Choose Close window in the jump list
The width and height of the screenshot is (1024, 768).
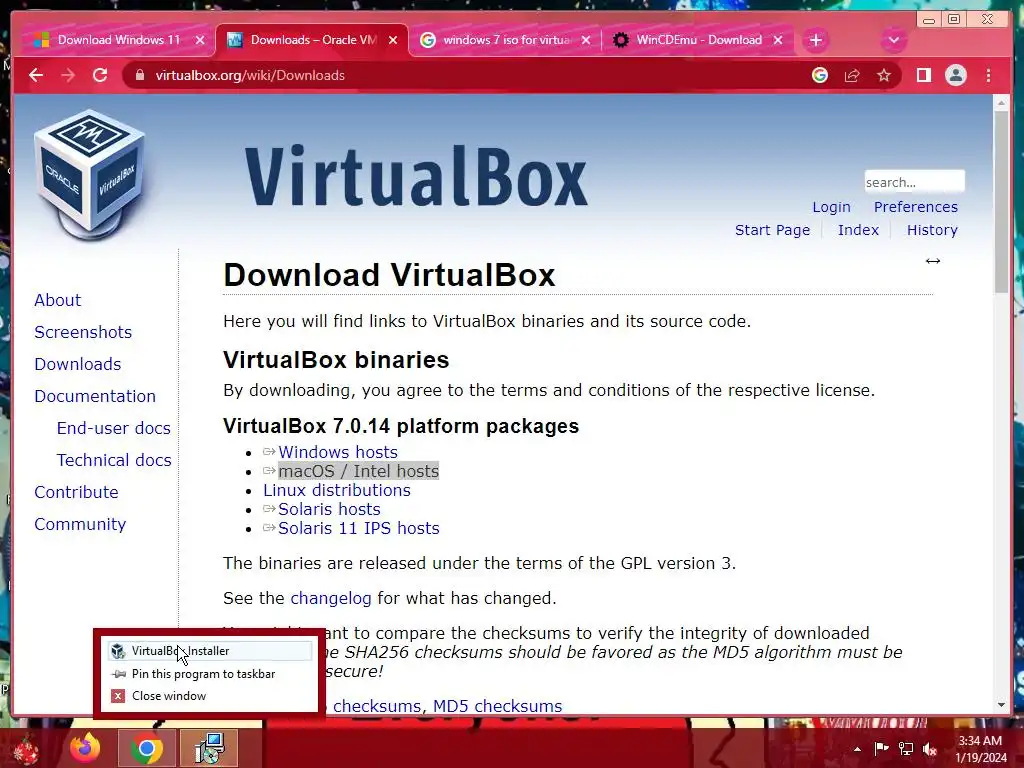click(209, 696)
